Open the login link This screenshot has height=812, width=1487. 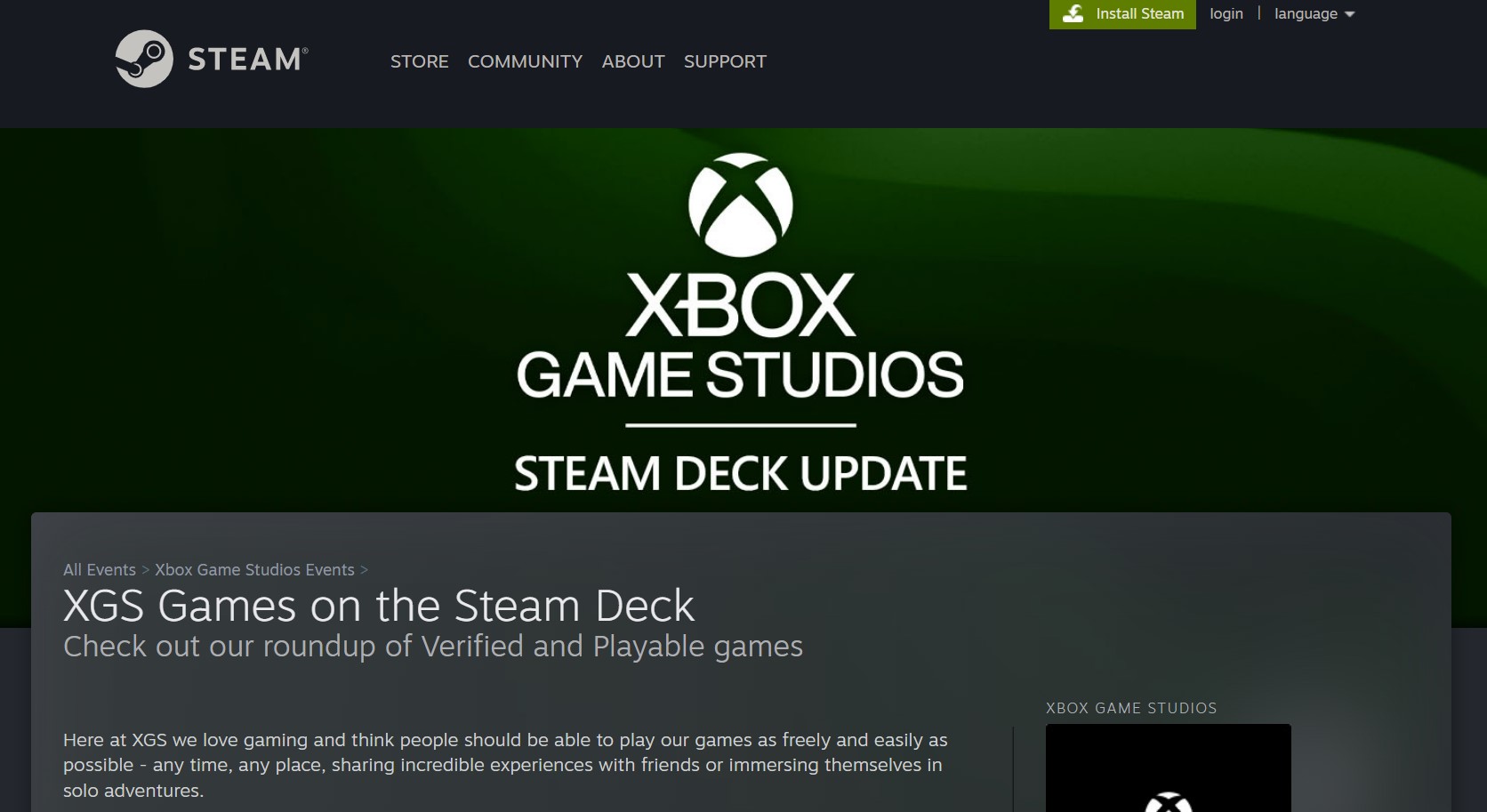(1226, 13)
